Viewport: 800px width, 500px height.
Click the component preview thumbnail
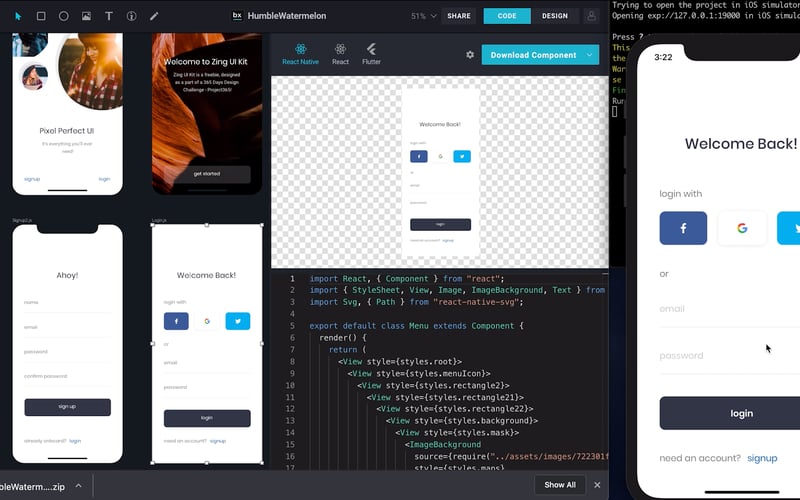pos(440,172)
